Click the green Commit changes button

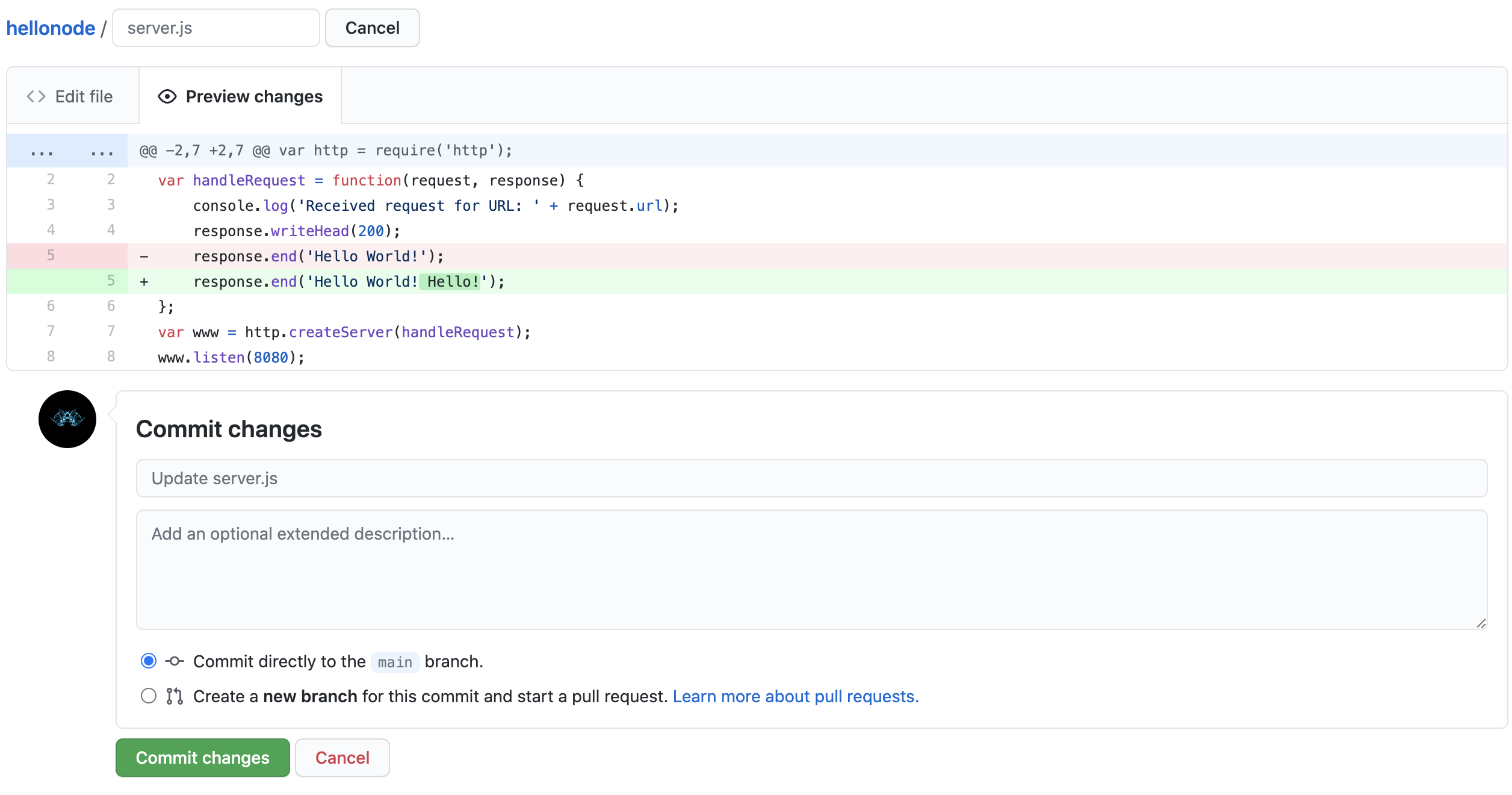202,757
